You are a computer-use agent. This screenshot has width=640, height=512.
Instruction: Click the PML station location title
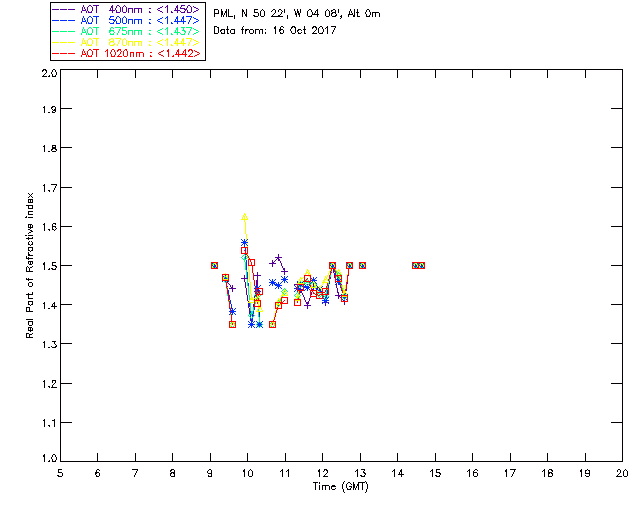(x=297, y=14)
